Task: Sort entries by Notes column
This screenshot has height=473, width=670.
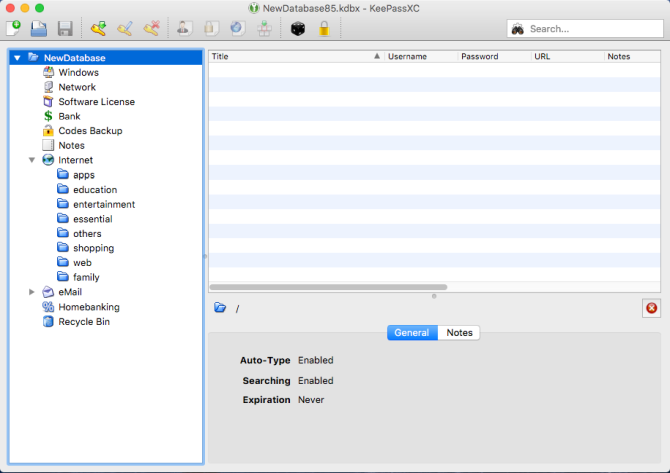Action: (x=632, y=56)
